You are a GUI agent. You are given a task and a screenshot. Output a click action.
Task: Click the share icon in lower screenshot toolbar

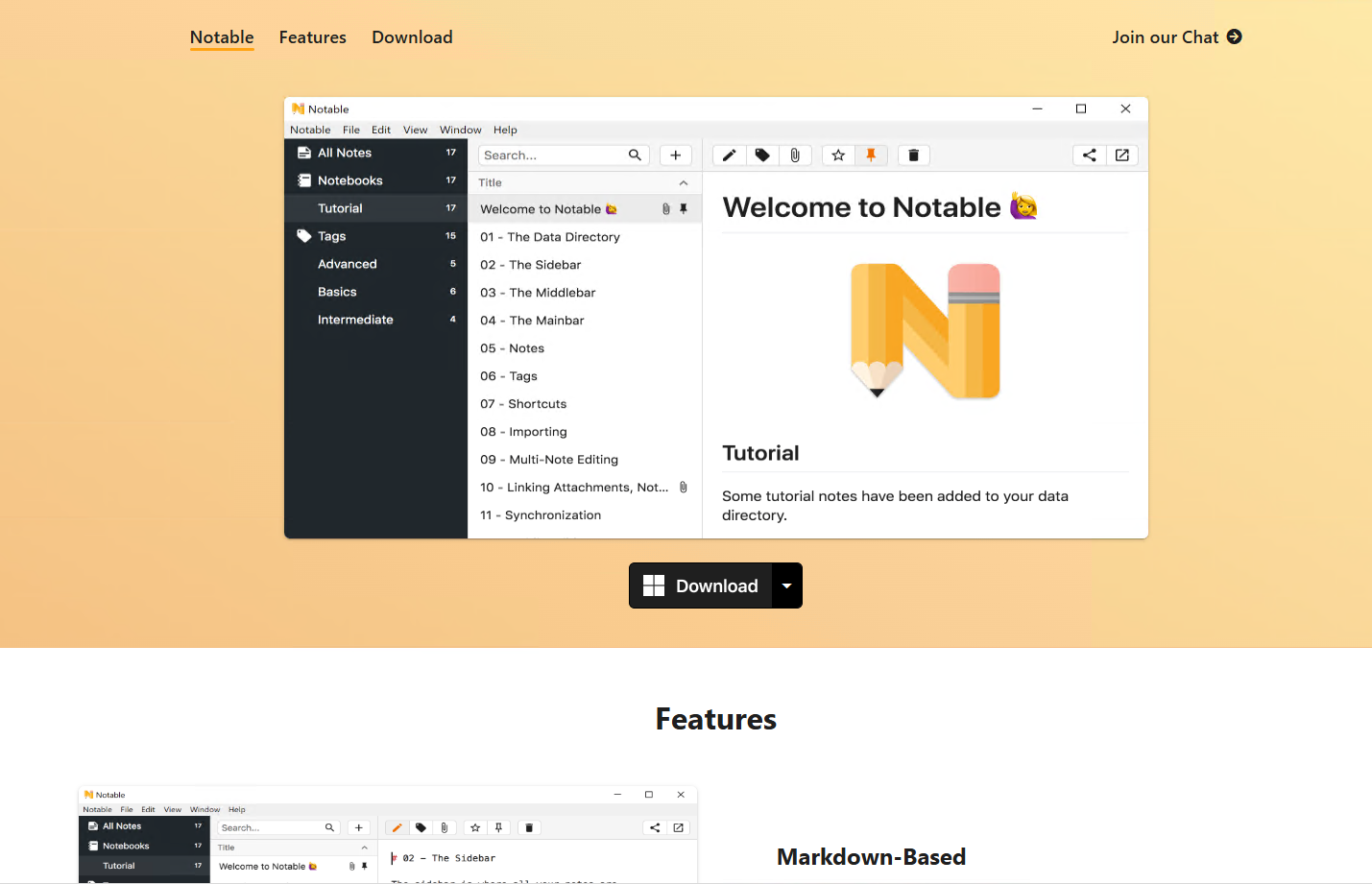click(655, 827)
